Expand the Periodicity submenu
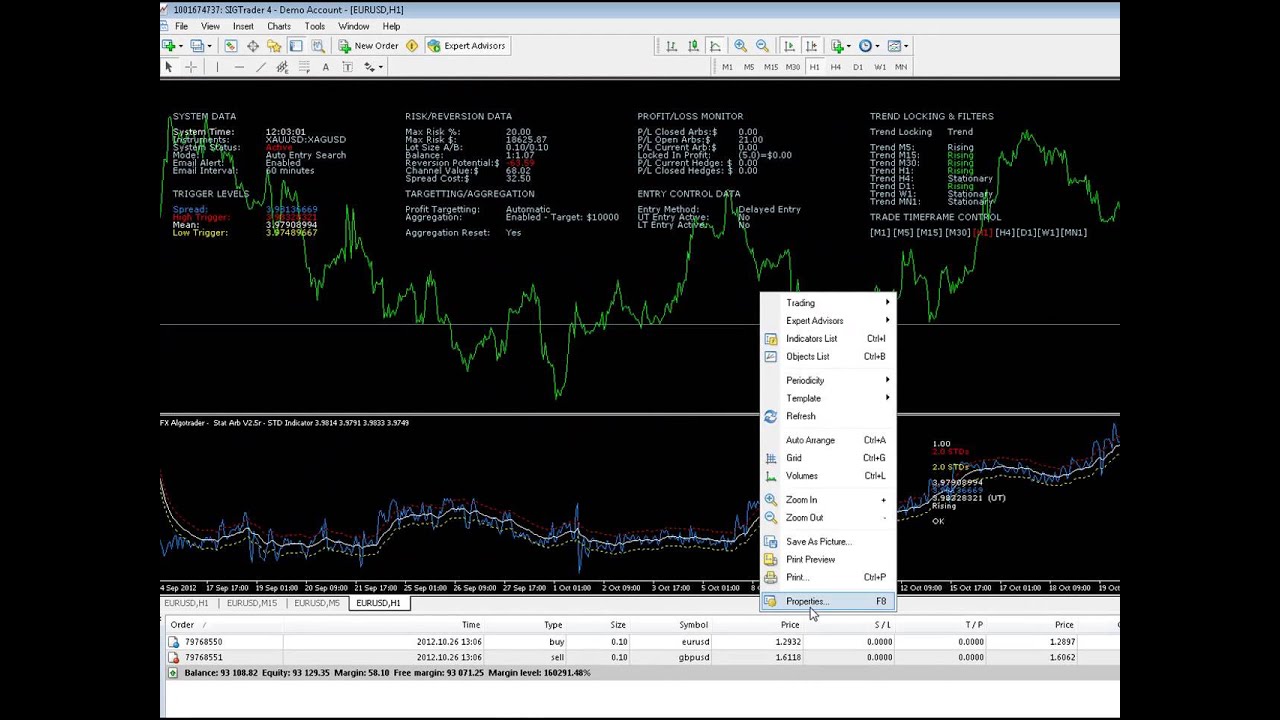1280x720 pixels. click(805, 380)
